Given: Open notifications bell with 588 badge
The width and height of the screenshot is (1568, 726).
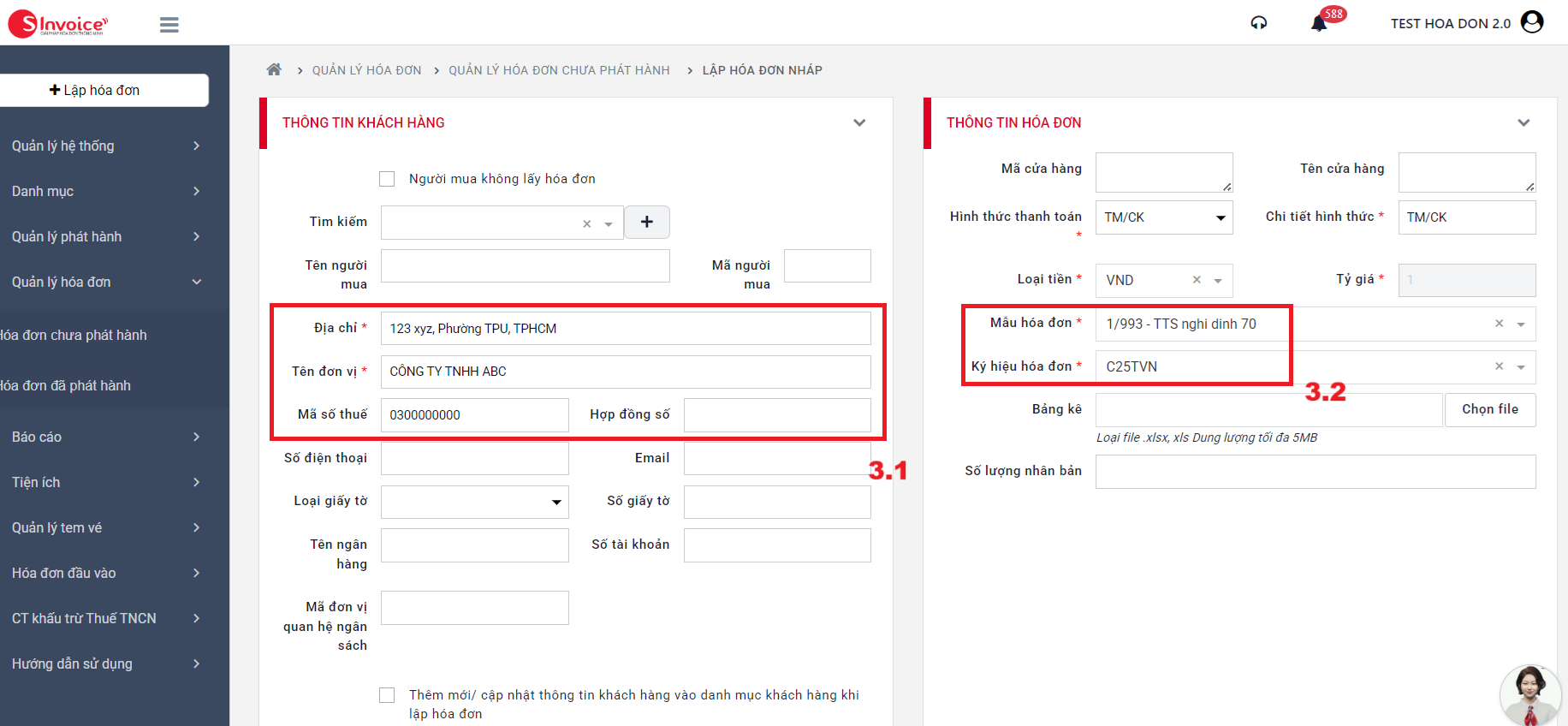Looking at the screenshot, I should tap(1319, 23).
